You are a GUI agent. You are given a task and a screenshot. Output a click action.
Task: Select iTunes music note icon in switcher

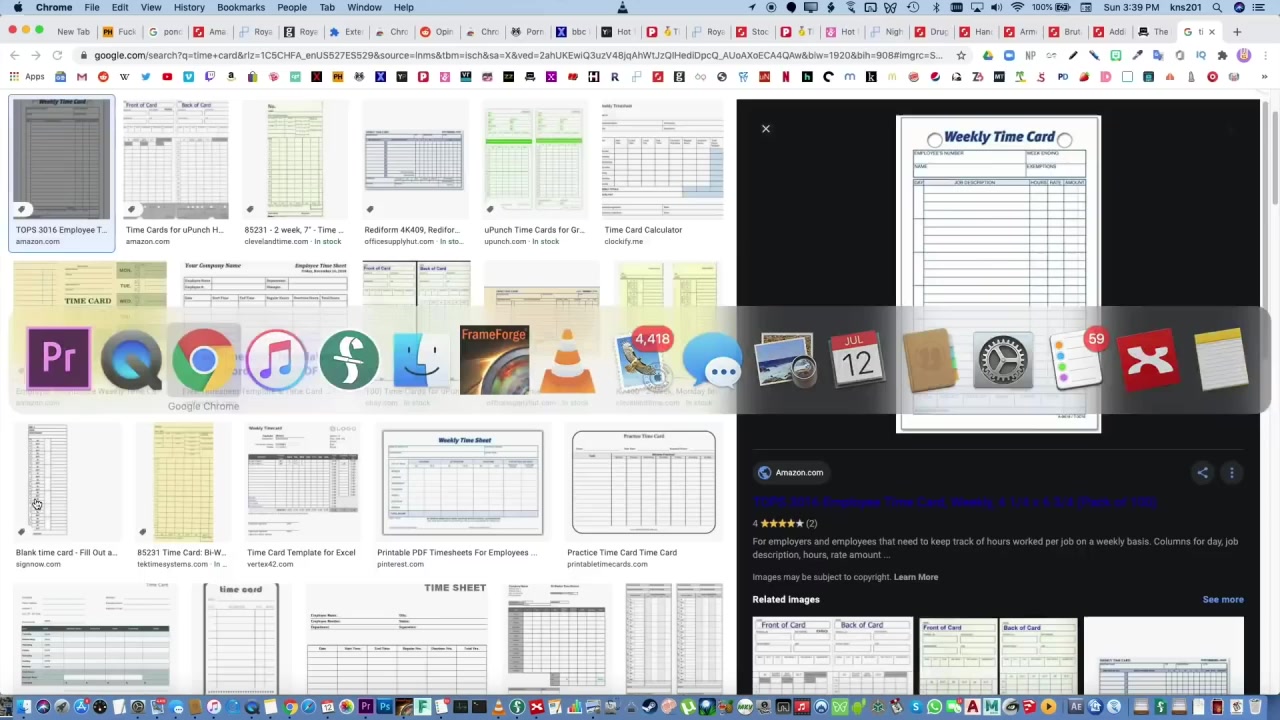[x=276, y=358]
